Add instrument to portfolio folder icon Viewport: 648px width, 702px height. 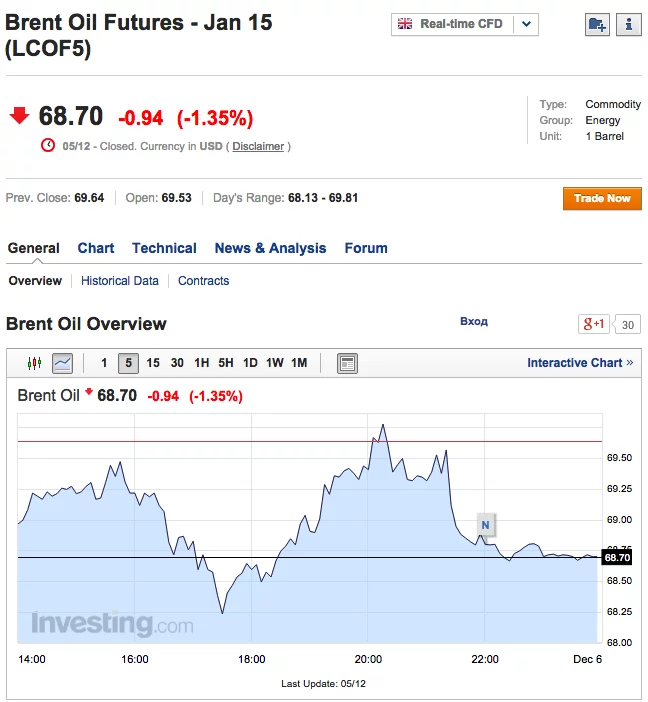[x=597, y=25]
